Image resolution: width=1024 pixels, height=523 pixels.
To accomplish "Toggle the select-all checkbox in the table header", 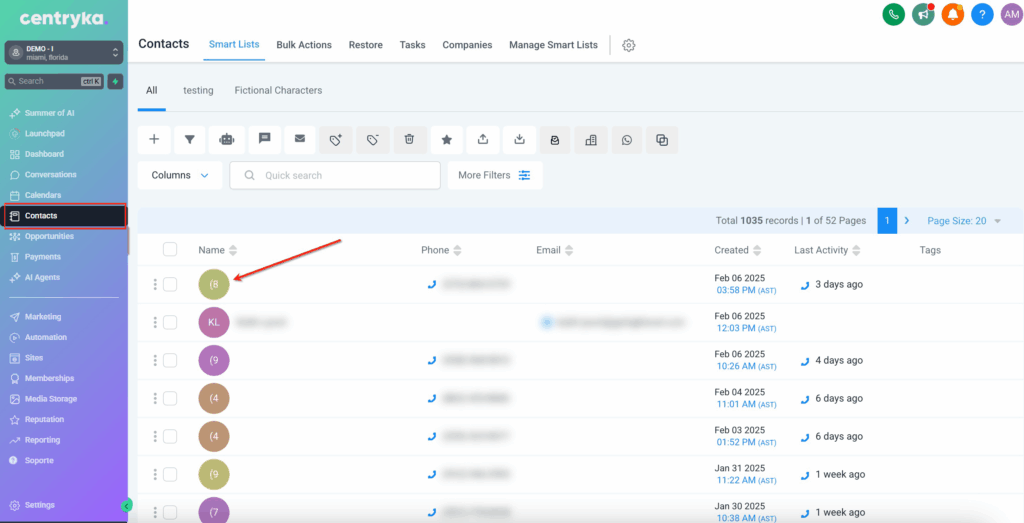I will tap(170, 250).
